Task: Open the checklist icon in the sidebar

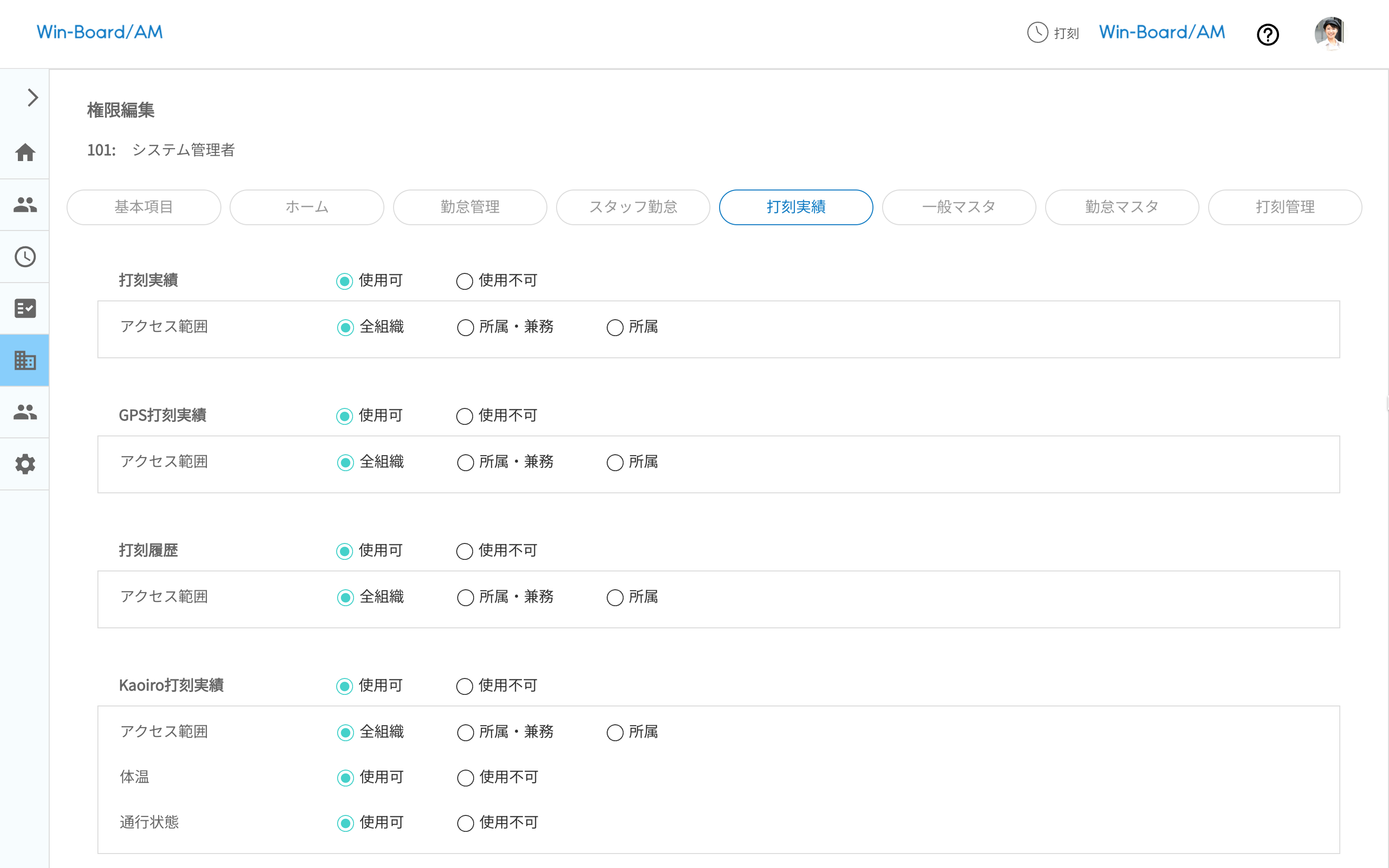Action: tap(25, 308)
